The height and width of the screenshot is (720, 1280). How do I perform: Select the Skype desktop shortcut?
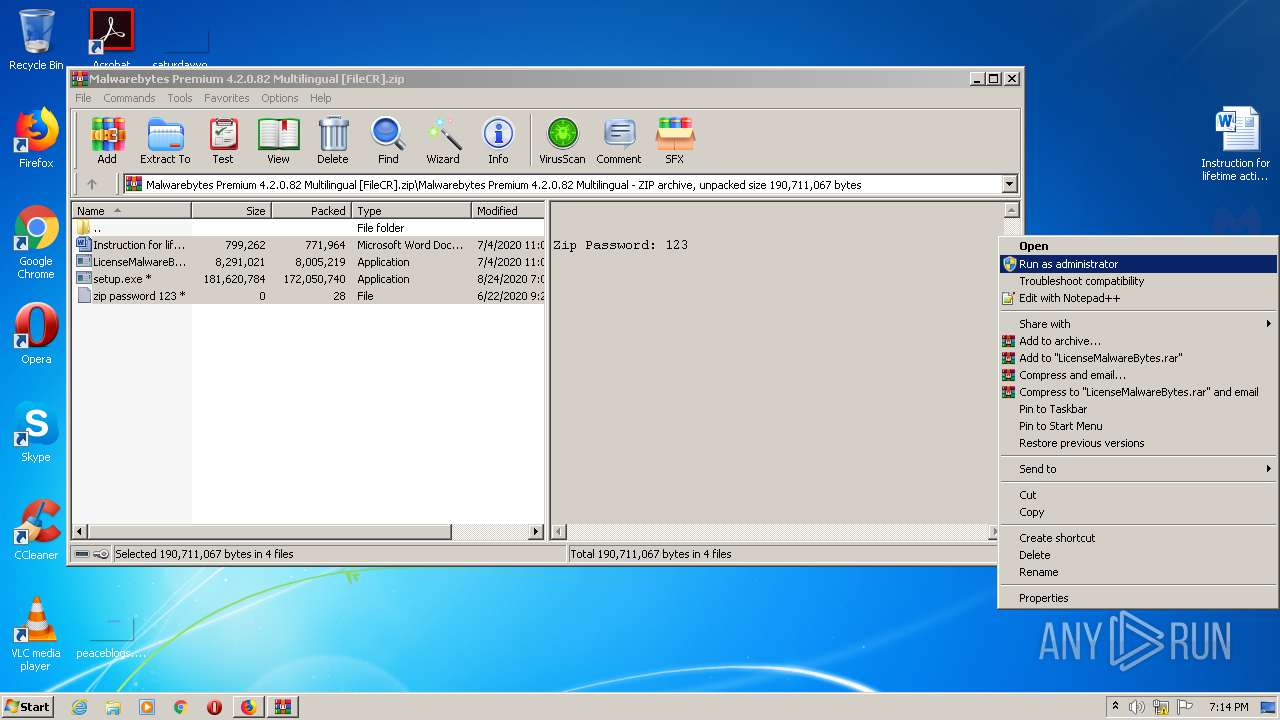36,432
